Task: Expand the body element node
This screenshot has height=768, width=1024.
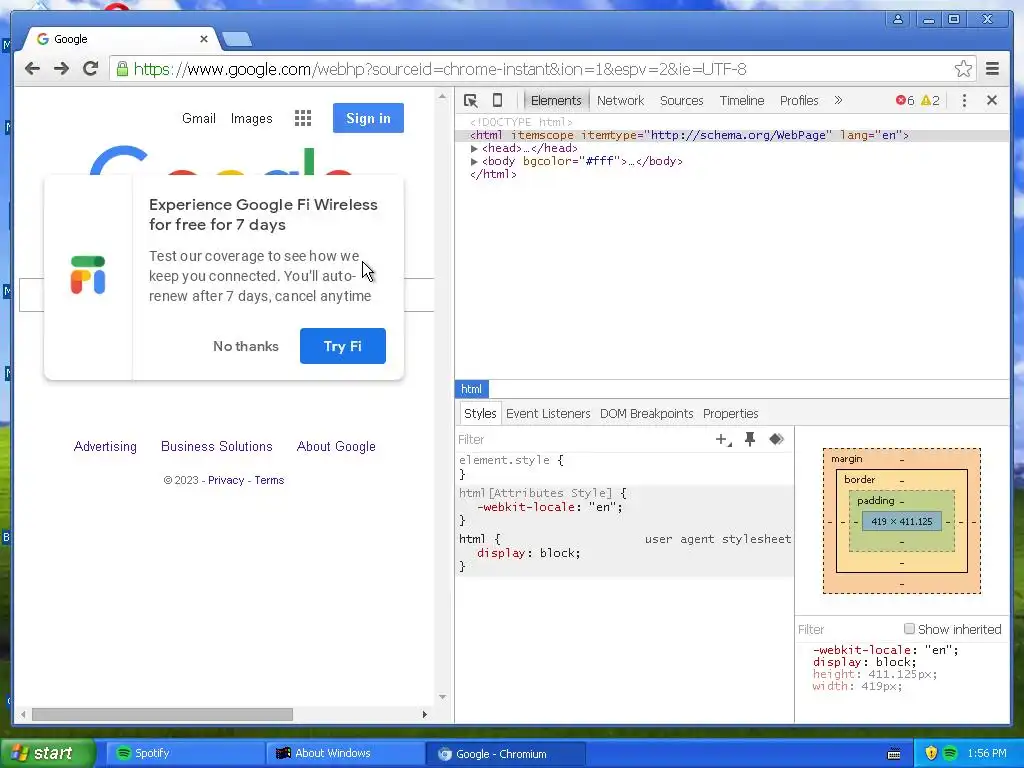Action: coord(474,161)
